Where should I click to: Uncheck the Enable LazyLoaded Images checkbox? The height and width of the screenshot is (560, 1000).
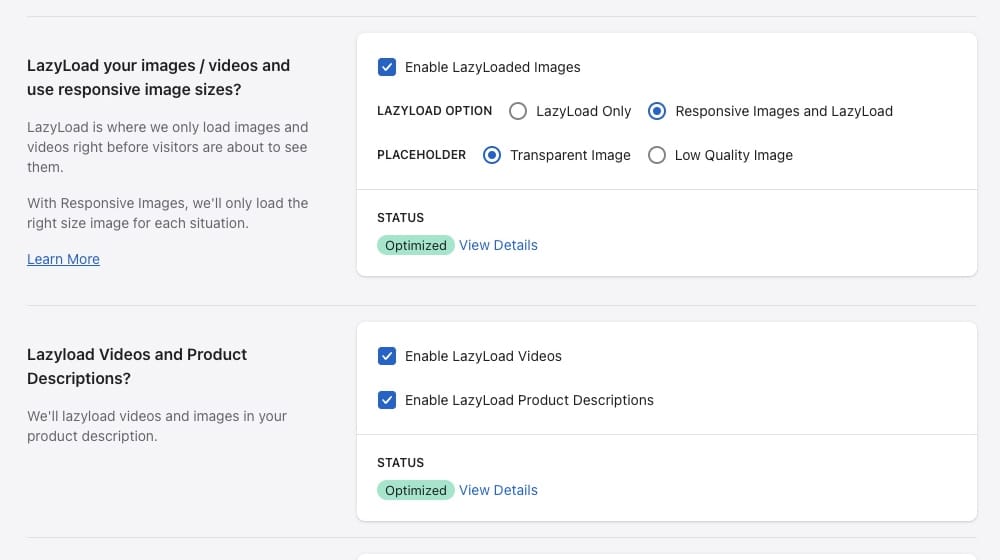point(387,67)
